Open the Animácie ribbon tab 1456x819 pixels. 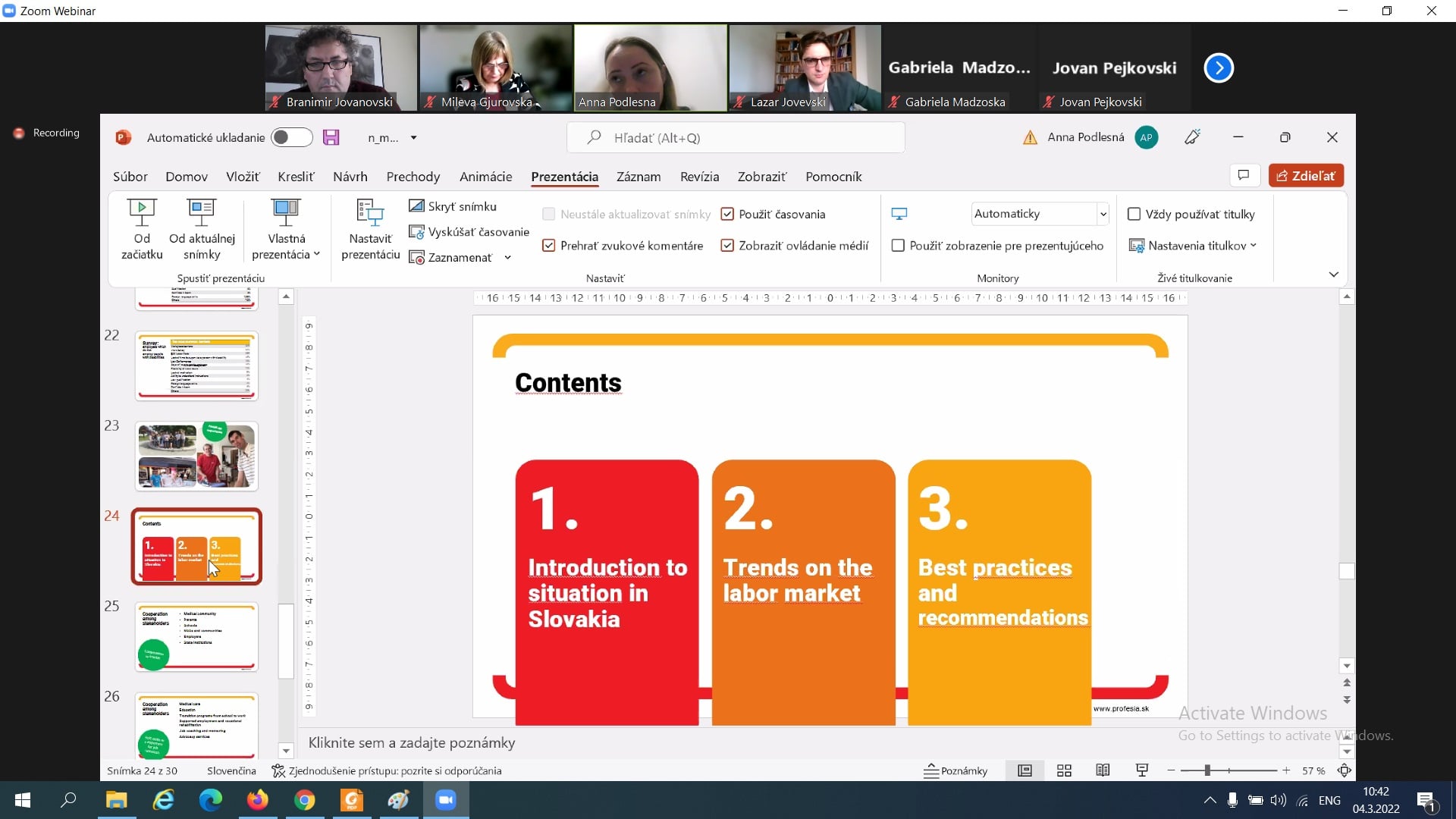485,177
